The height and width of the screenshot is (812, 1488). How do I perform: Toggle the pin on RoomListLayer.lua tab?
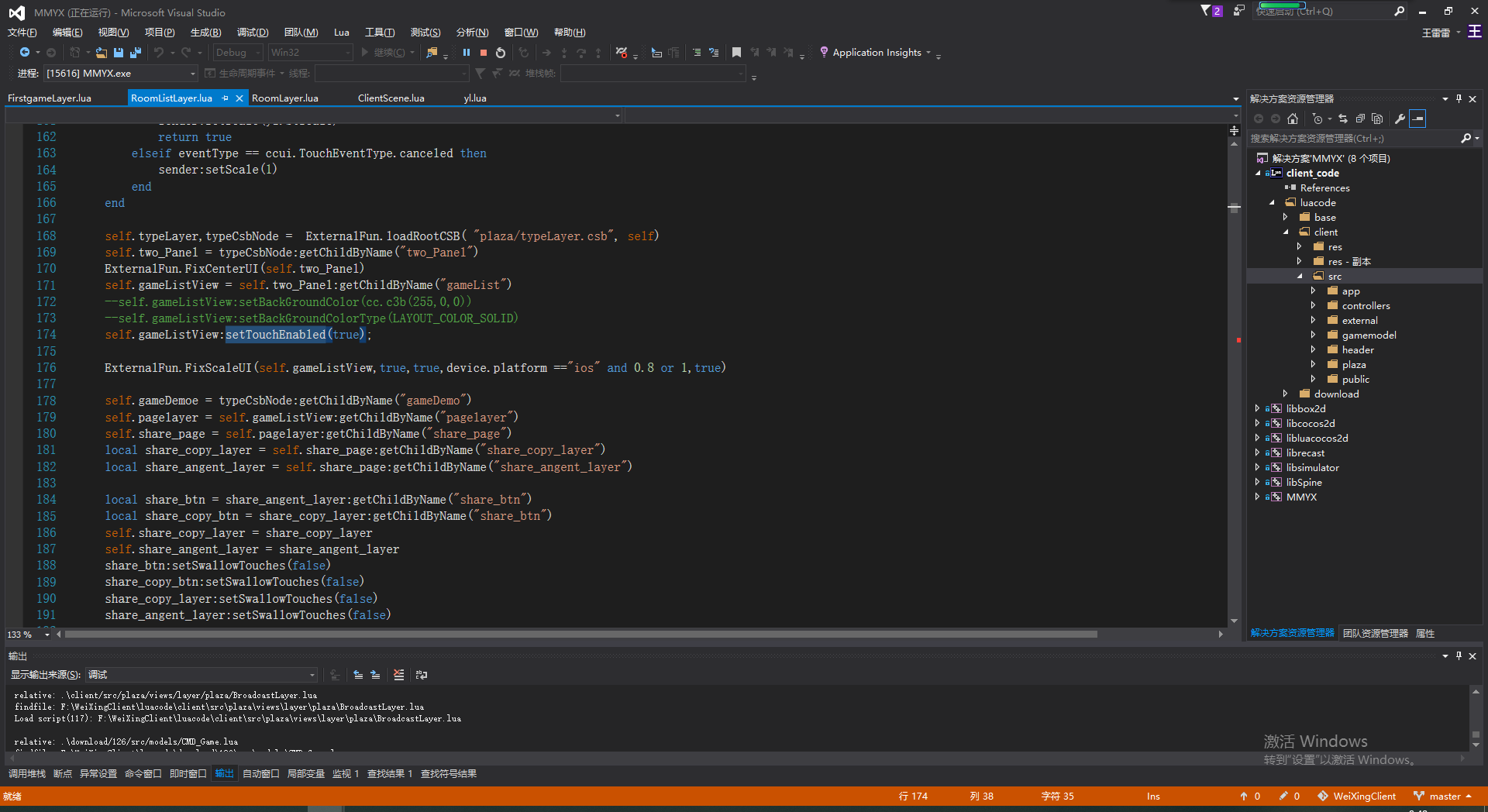[226, 98]
